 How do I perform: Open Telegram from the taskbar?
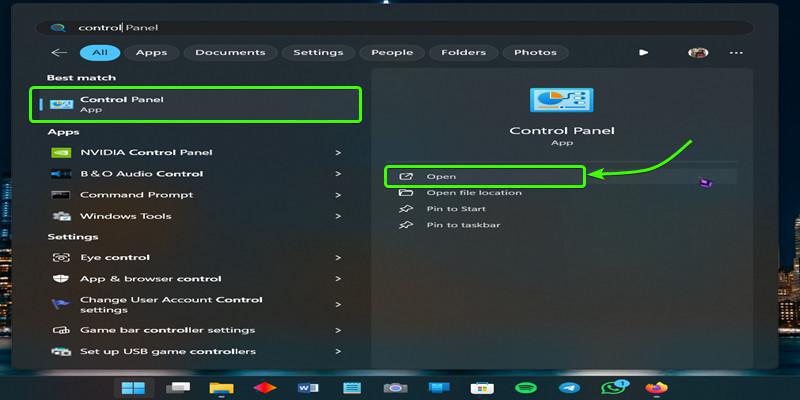(x=569, y=388)
